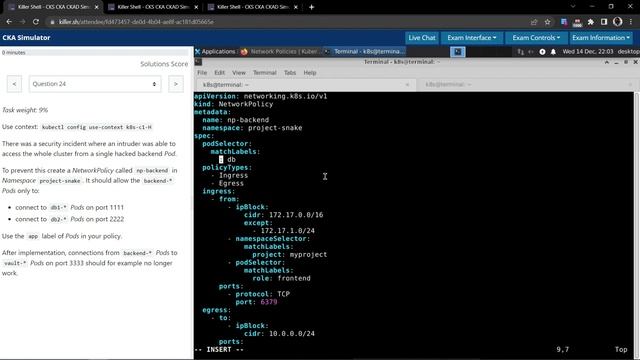The height and width of the screenshot is (360, 640).
Task: Close the third Killer Shell browser tab
Action: pos(296,7)
